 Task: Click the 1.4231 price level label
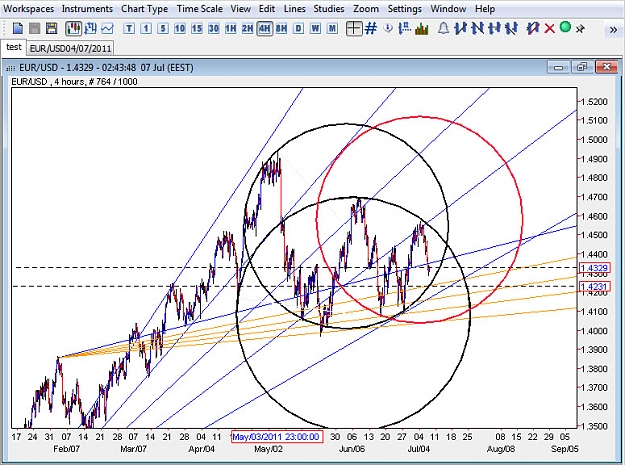(x=594, y=286)
